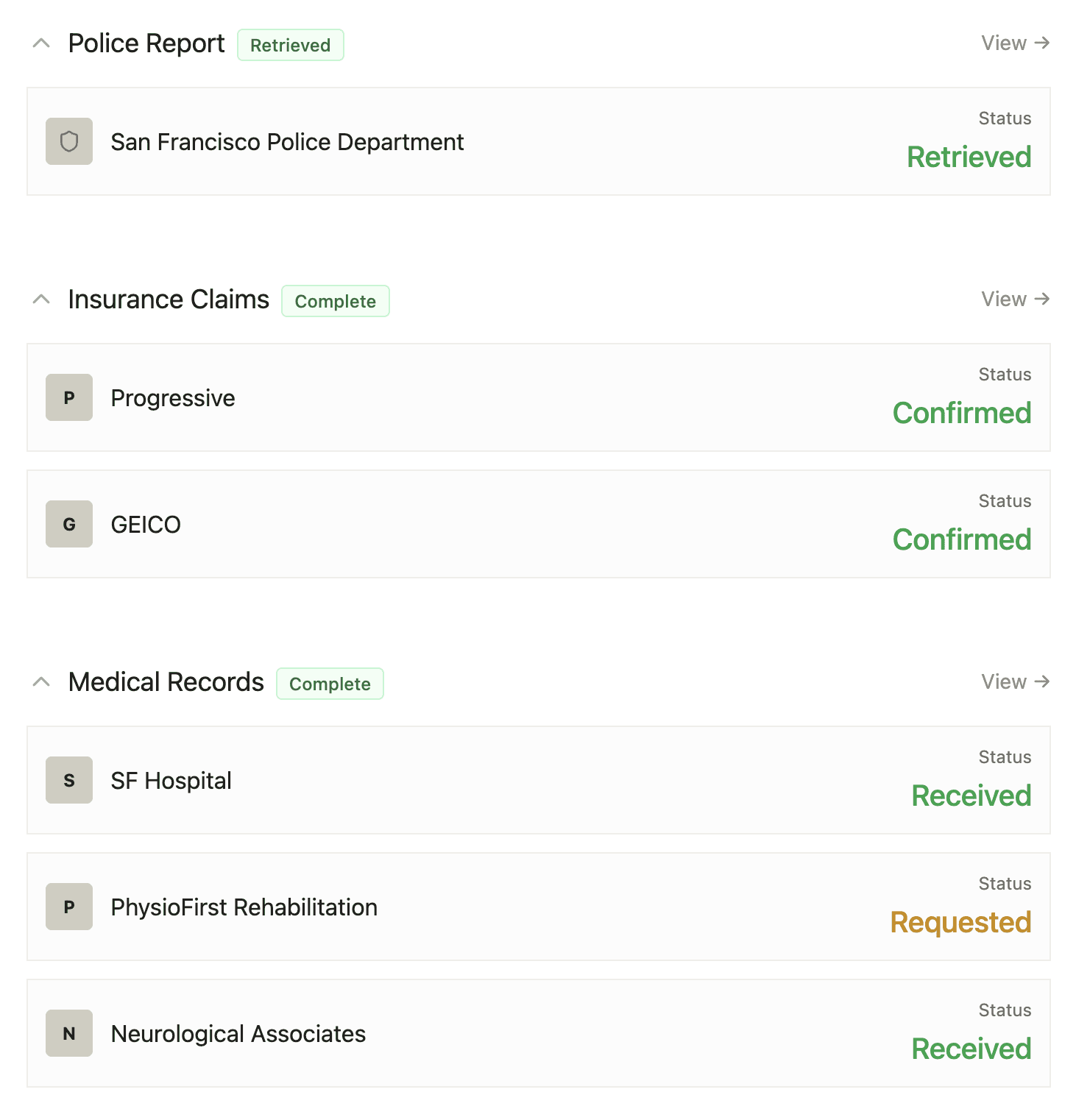The width and height of the screenshot is (1076, 1120).
Task: Collapse the Insurance Claims section chevron
Action: tap(42, 300)
